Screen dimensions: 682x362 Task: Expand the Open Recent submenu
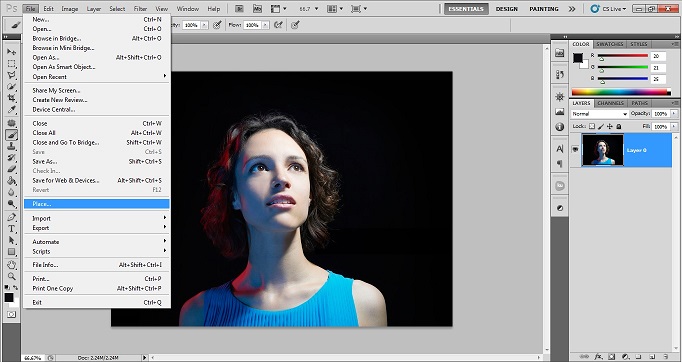tap(97, 77)
